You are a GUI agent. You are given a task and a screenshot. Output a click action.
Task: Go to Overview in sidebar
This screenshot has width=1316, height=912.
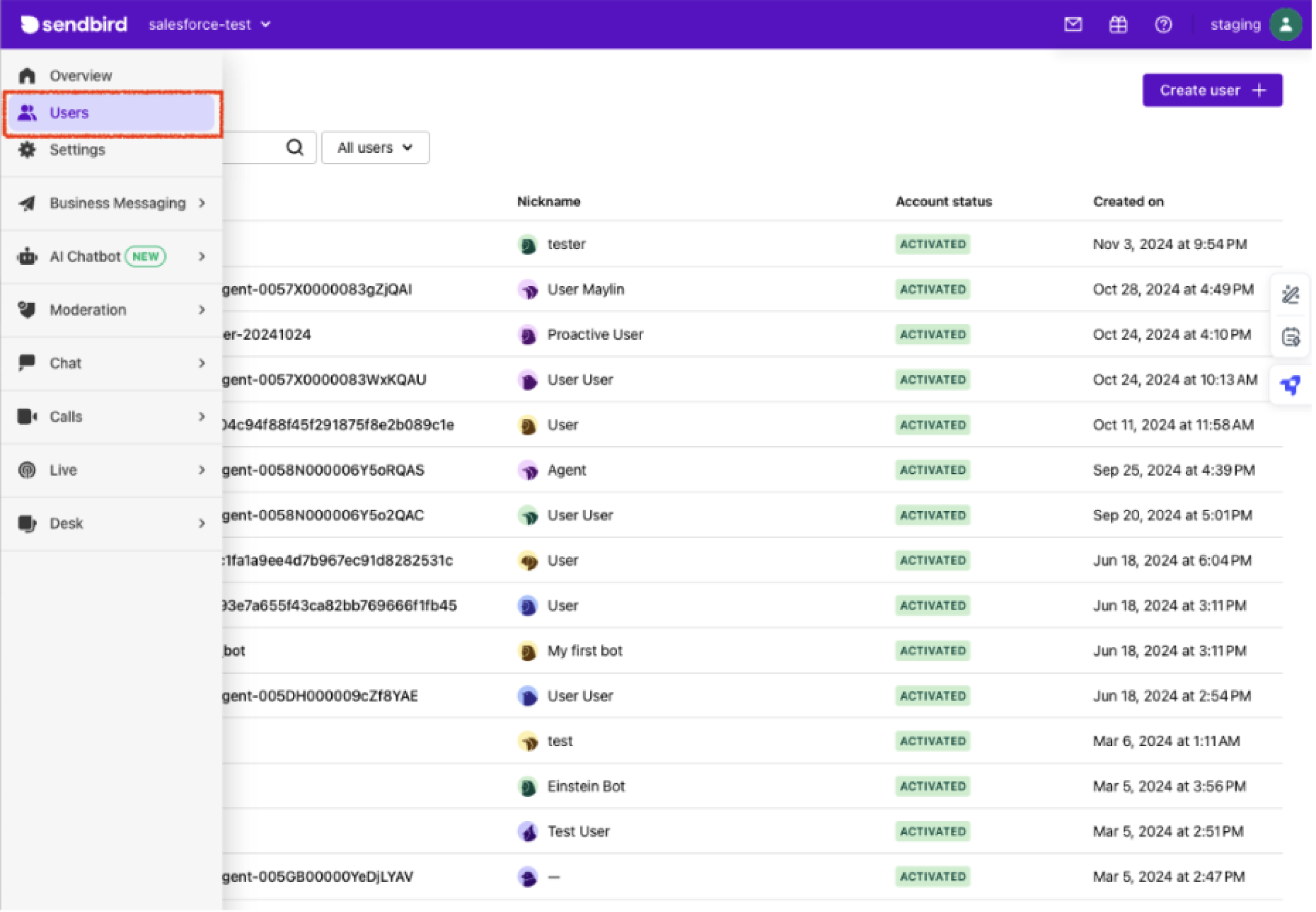112,76
